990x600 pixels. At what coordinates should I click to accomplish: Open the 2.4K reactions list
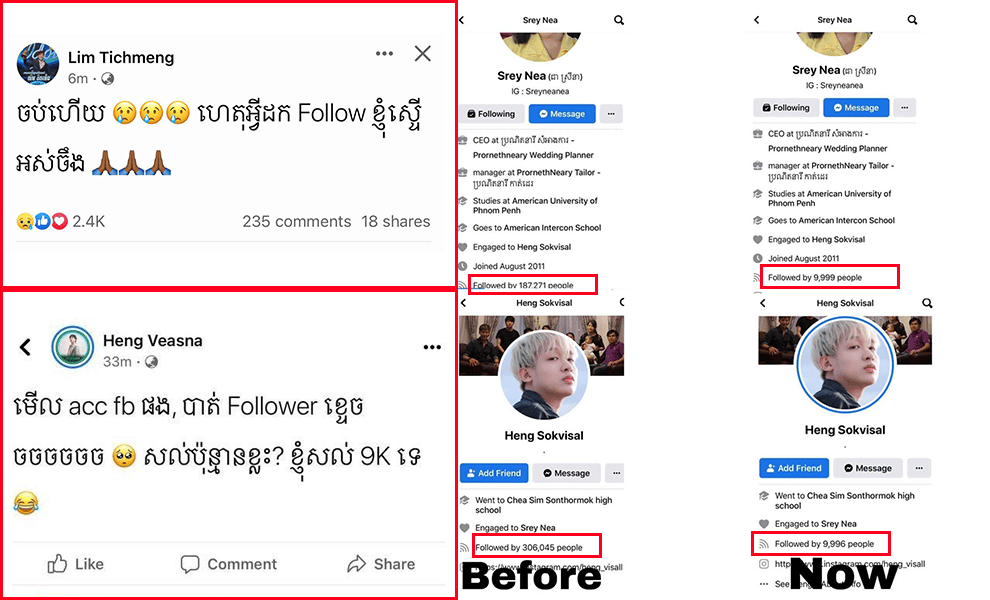point(61,222)
